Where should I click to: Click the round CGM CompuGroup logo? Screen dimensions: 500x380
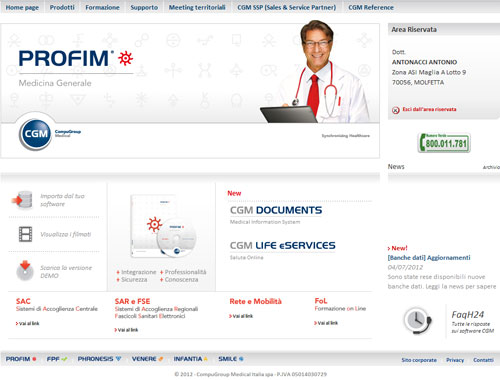(x=35, y=134)
